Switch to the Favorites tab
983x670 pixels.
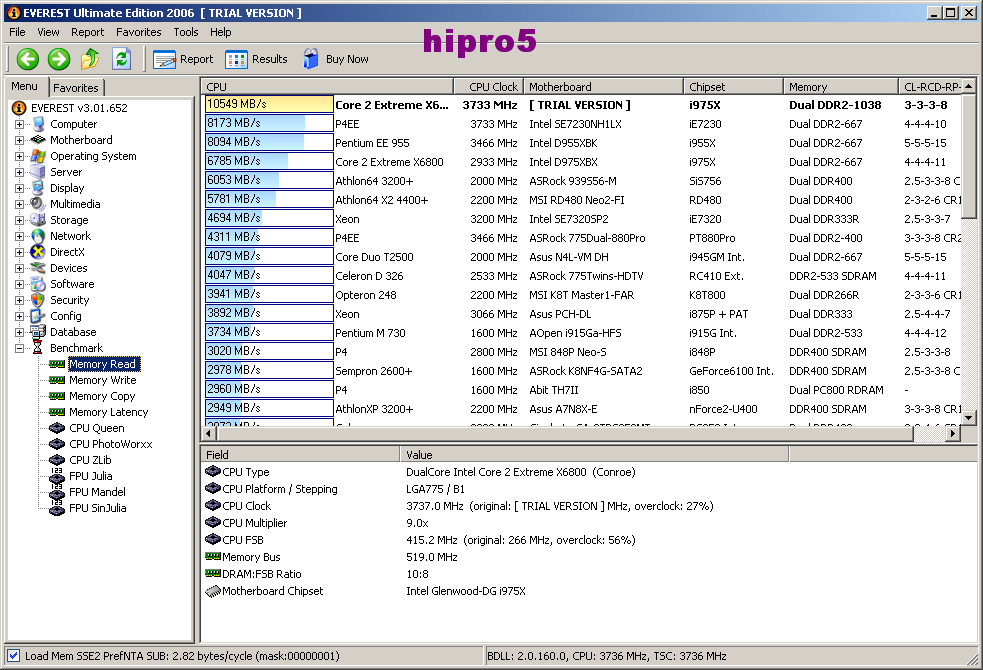[x=76, y=88]
